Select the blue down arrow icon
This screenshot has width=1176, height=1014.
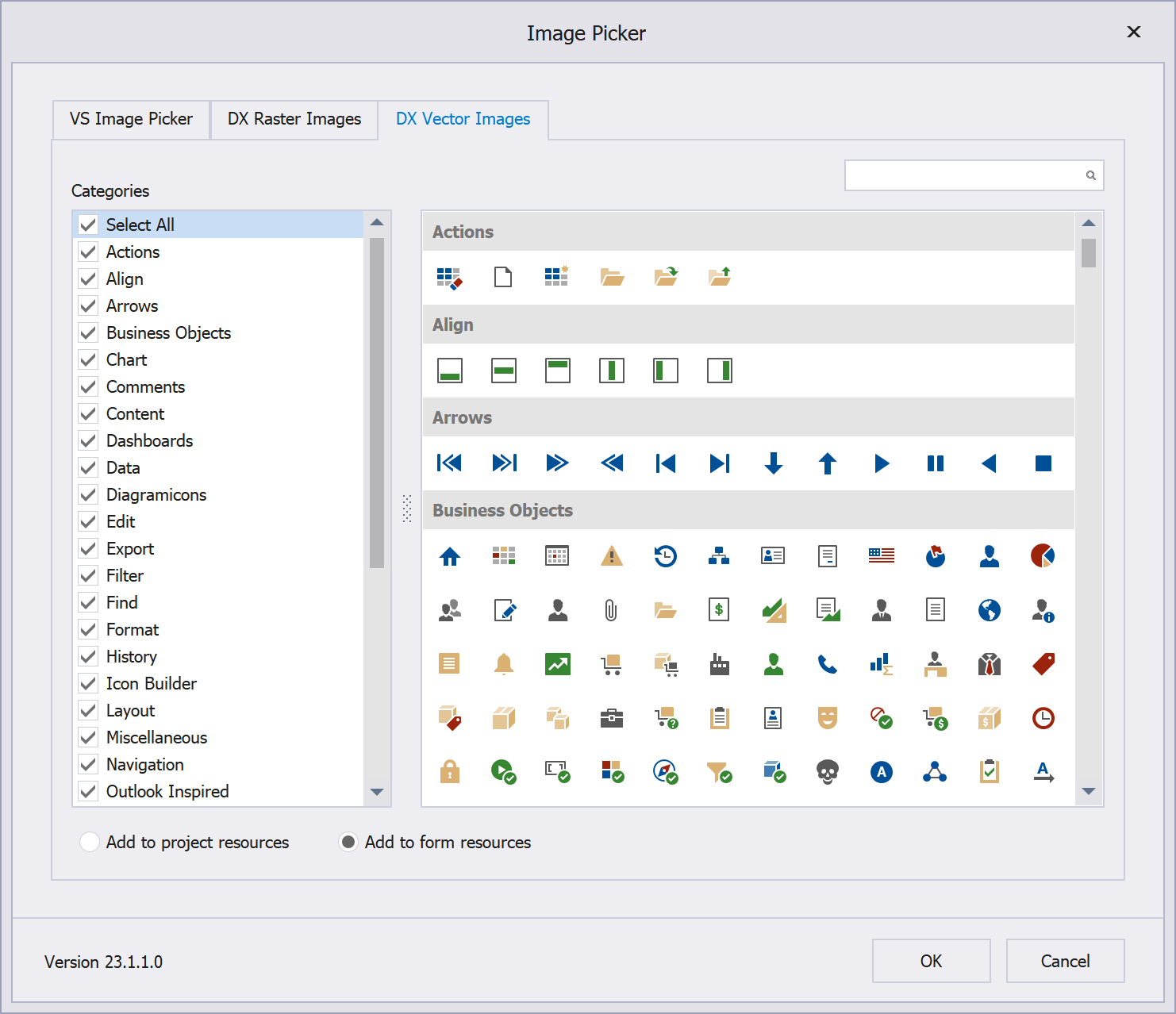tap(774, 463)
